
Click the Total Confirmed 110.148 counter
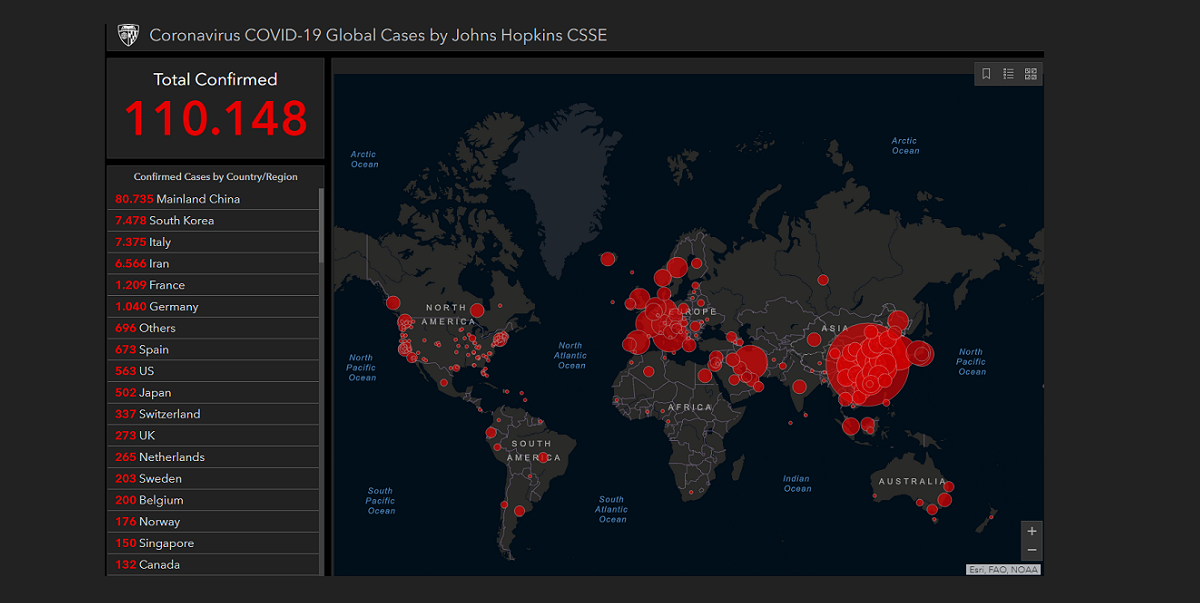click(215, 107)
